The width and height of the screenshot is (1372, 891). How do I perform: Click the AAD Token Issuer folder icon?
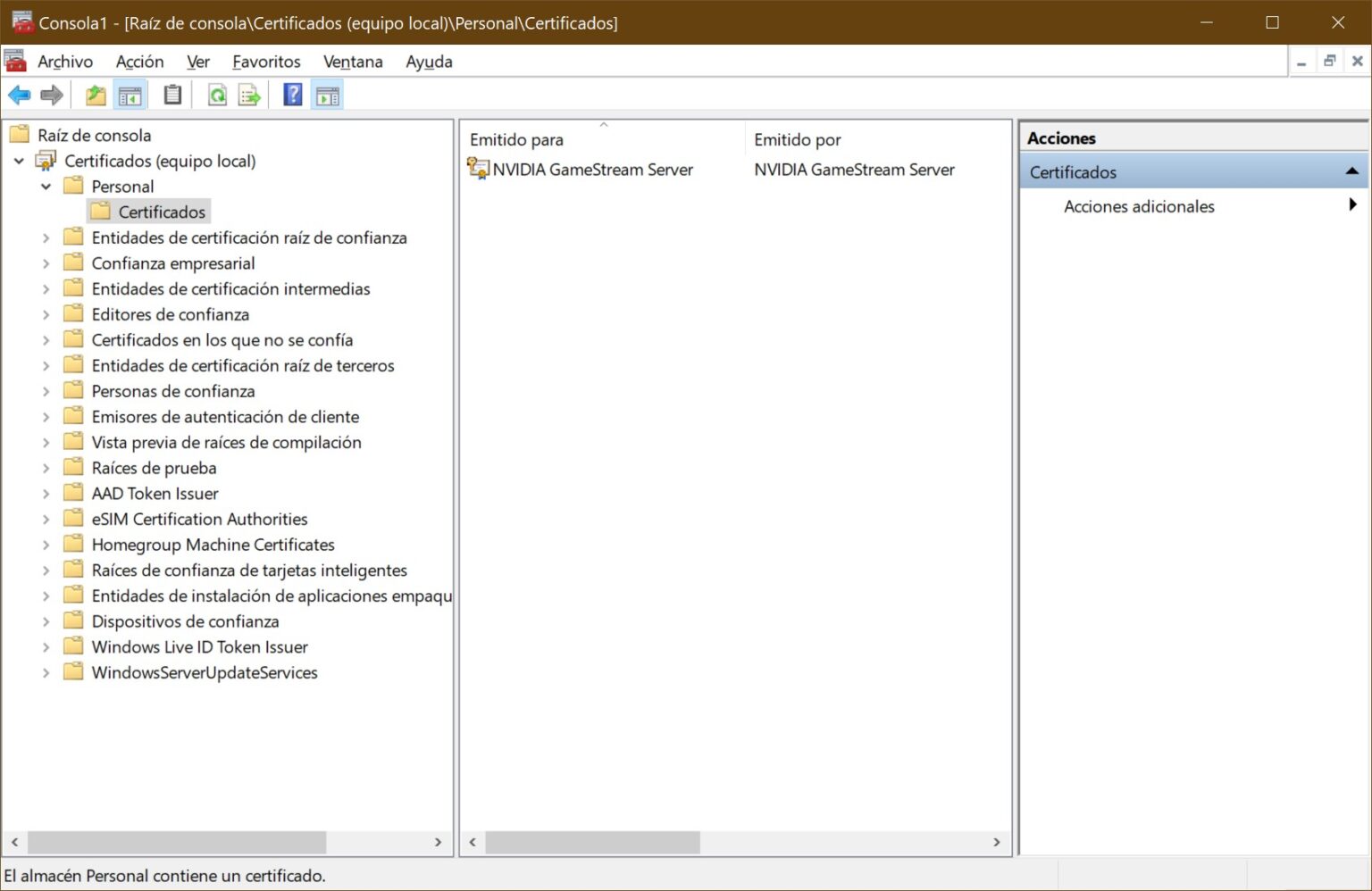73,493
